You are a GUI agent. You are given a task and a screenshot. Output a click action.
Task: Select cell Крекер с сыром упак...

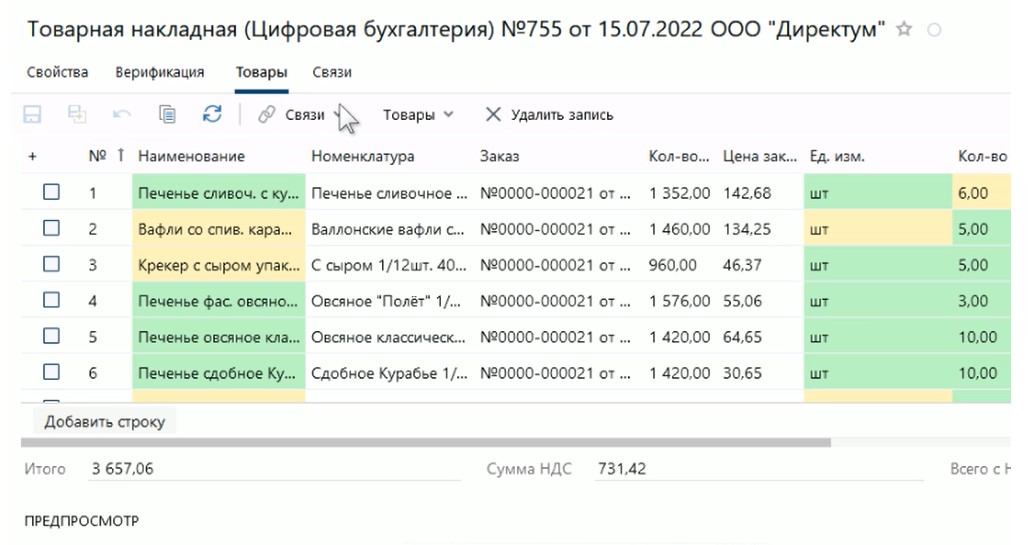coord(218,265)
